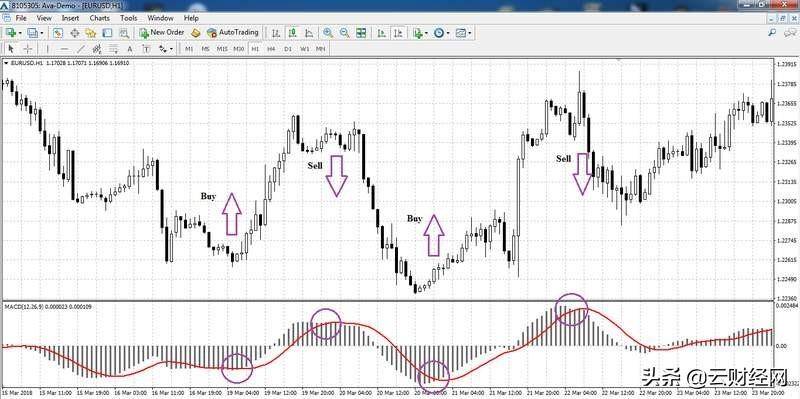Click the Sell arrow near 22 Mar

coord(582,173)
